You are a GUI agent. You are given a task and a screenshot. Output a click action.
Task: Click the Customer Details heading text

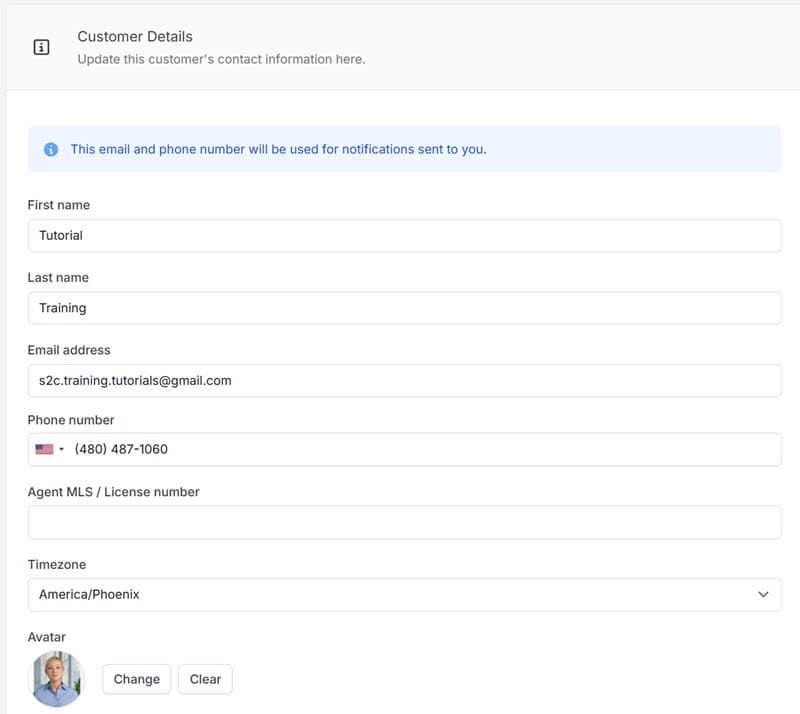point(135,36)
